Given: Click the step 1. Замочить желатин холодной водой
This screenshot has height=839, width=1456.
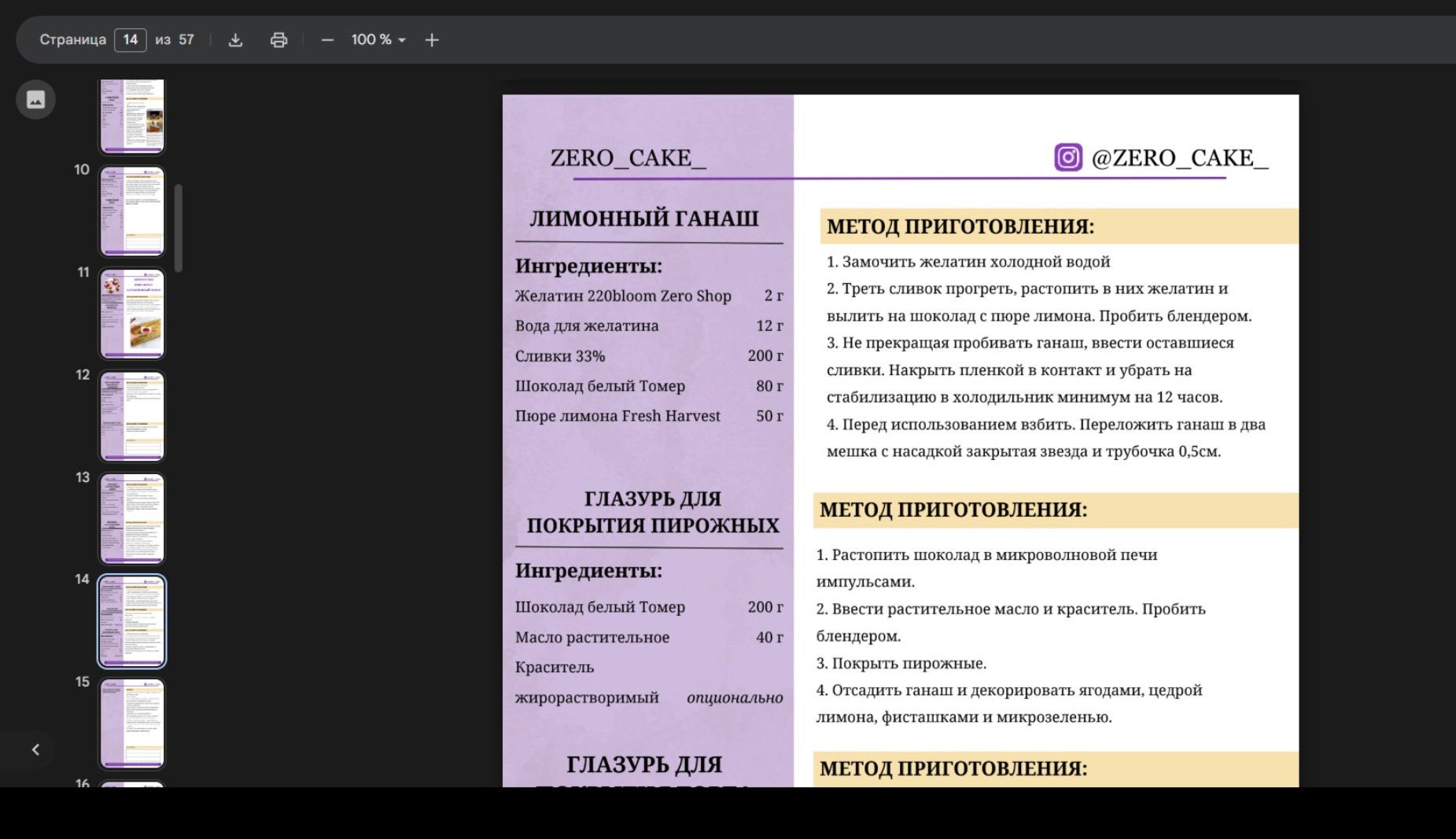Looking at the screenshot, I should pos(968,262).
